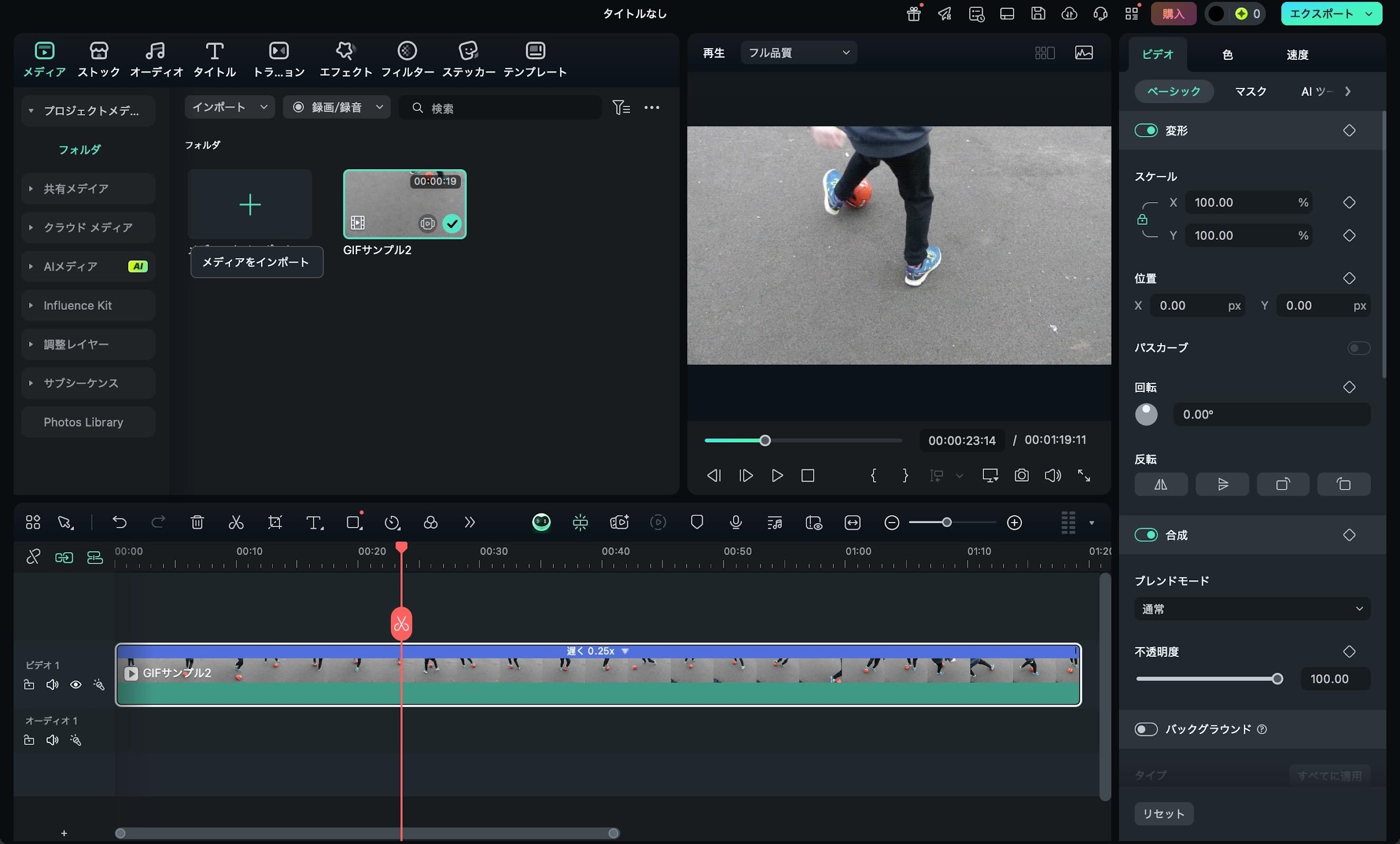Image resolution: width=1400 pixels, height=844 pixels.
Task: Open the オーディオ (Audio) tab
Action: point(156,59)
